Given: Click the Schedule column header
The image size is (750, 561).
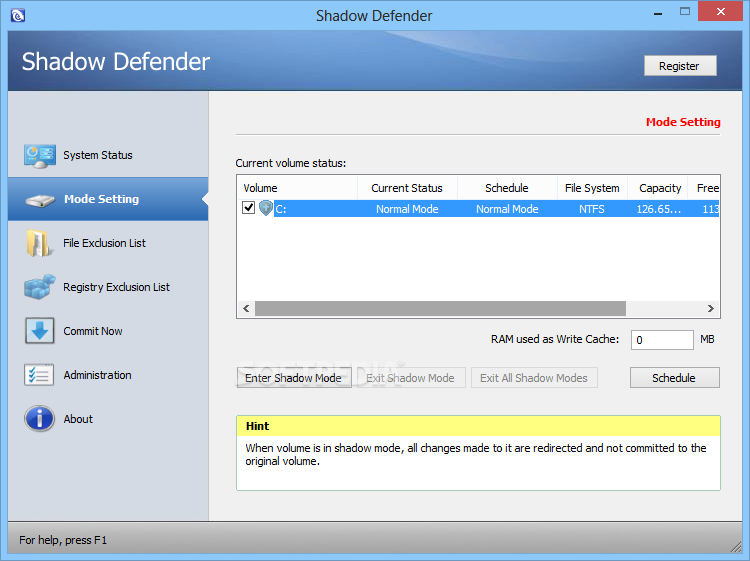Looking at the screenshot, I should 507,188.
